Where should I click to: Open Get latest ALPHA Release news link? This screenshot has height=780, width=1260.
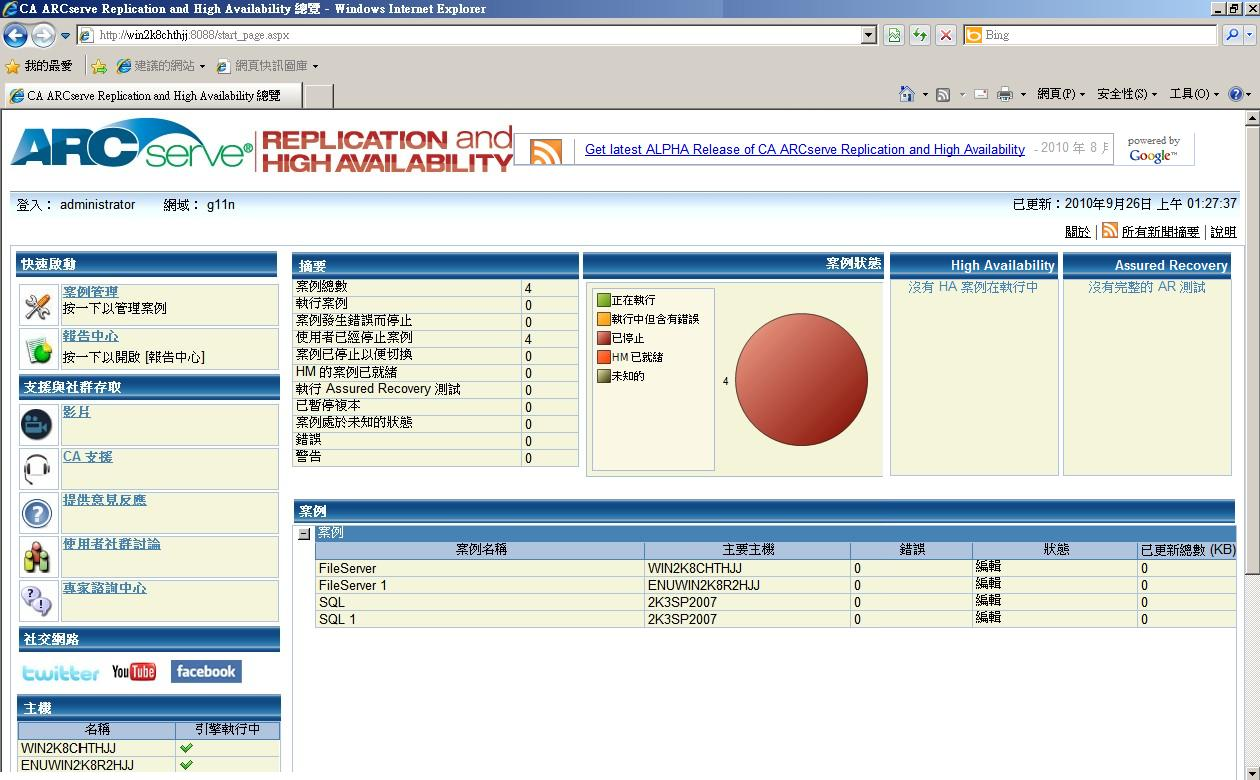coord(805,149)
